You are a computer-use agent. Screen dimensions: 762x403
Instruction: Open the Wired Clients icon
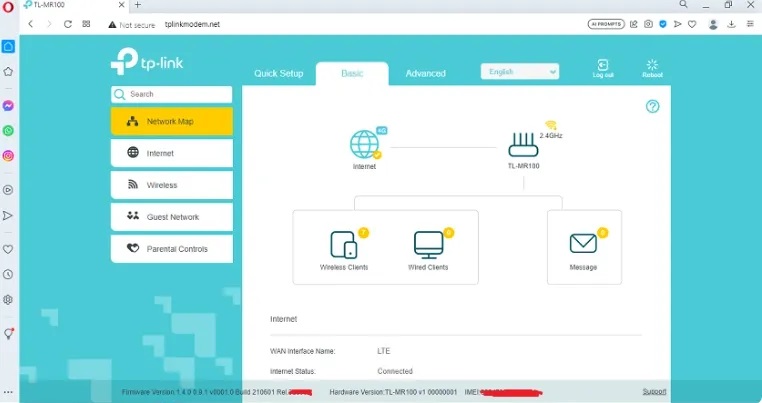pos(428,245)
